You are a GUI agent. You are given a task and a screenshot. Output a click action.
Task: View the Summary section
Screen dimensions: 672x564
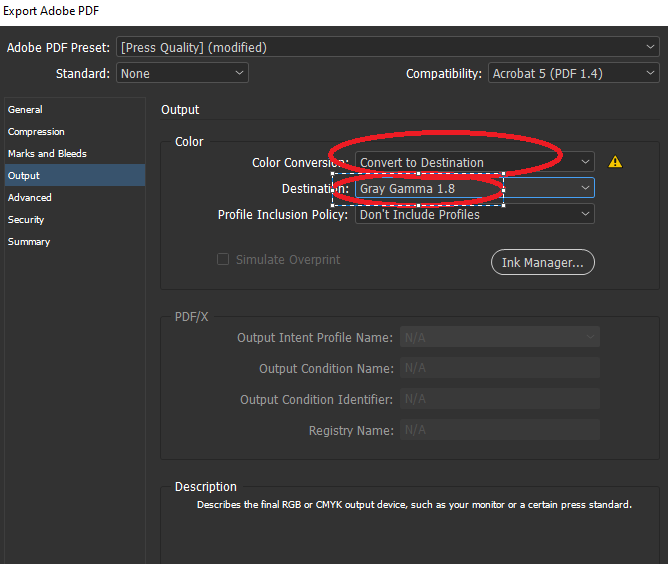75,241
